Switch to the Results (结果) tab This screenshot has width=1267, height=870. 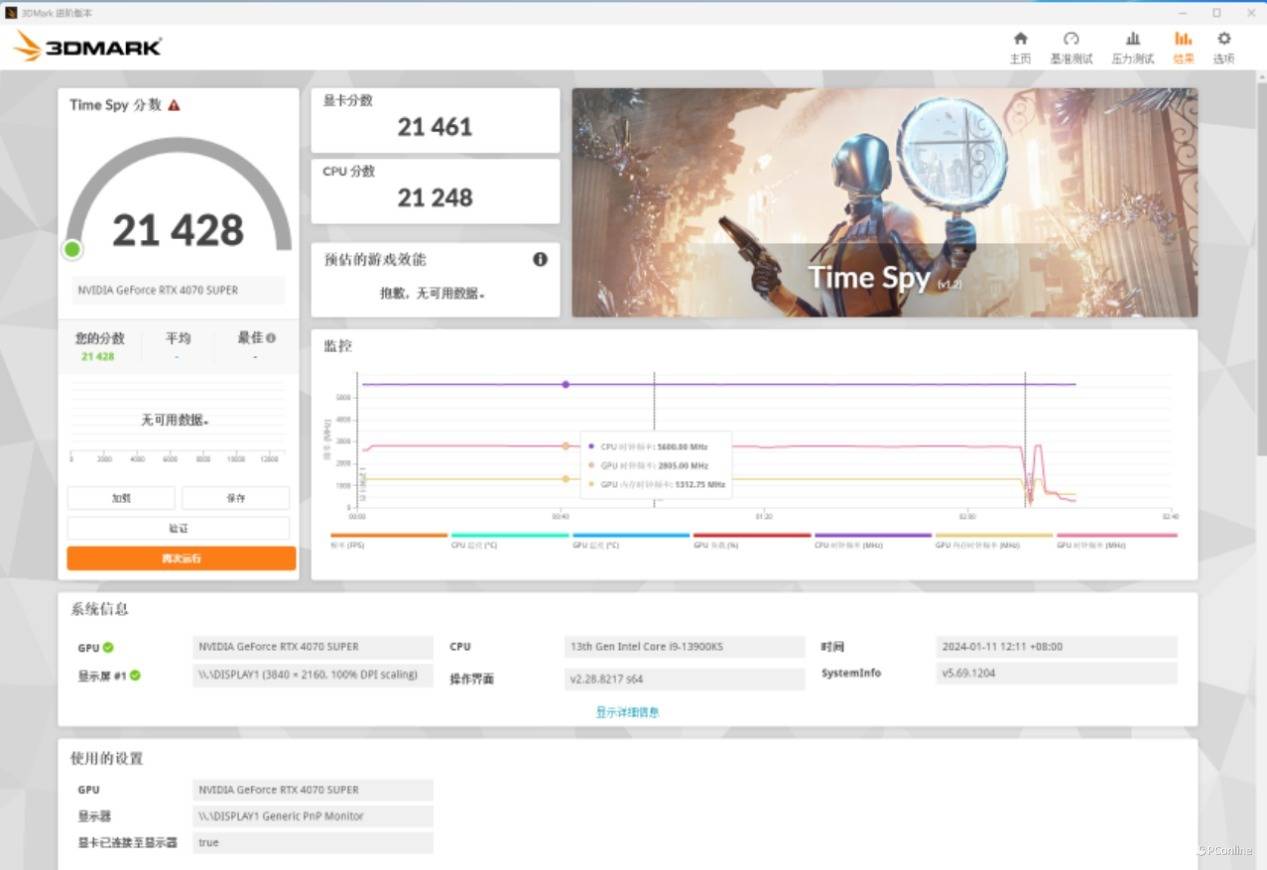pos(1183,46)
